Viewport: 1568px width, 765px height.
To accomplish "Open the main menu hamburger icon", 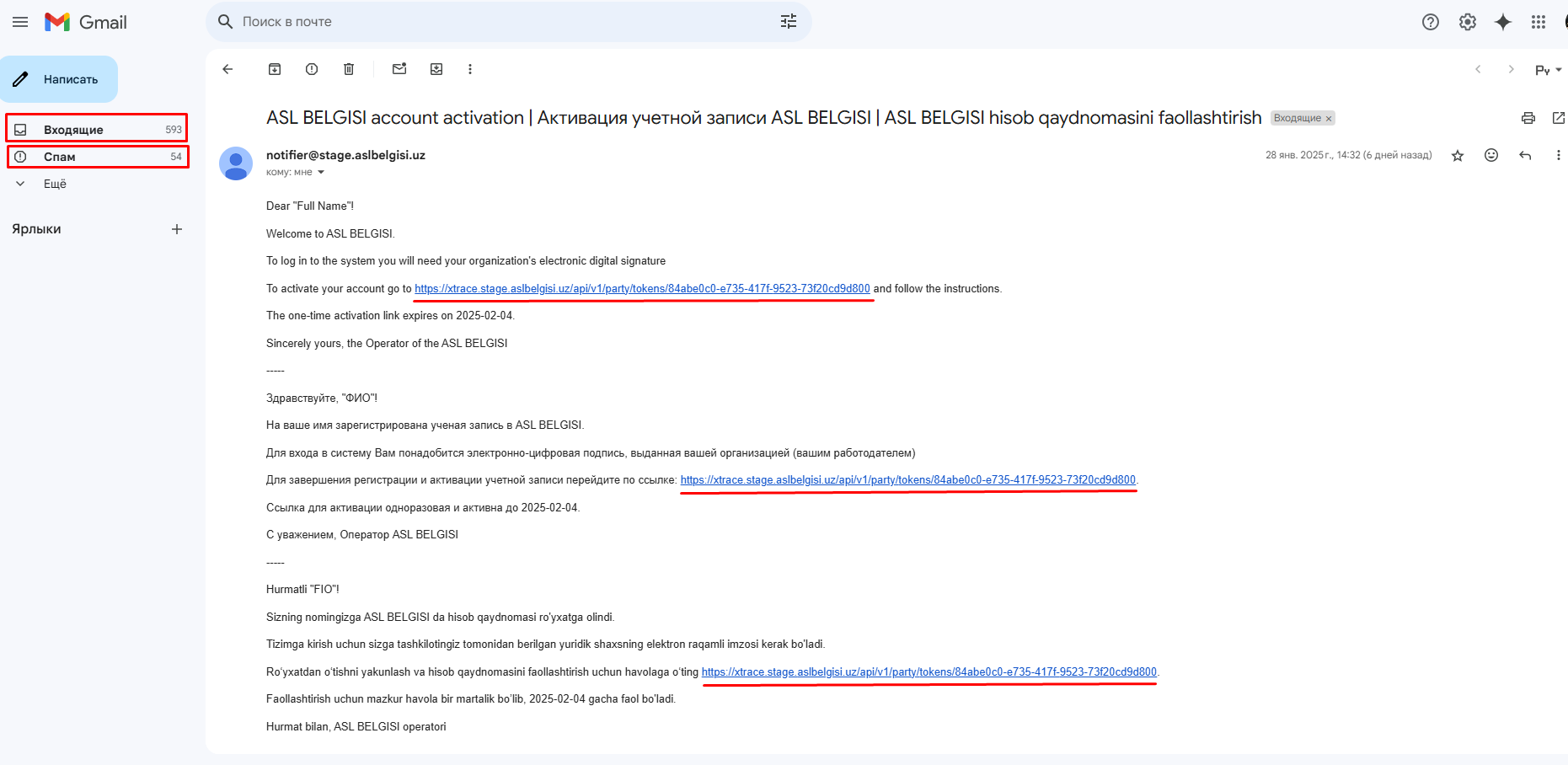I will click(20, 22).
